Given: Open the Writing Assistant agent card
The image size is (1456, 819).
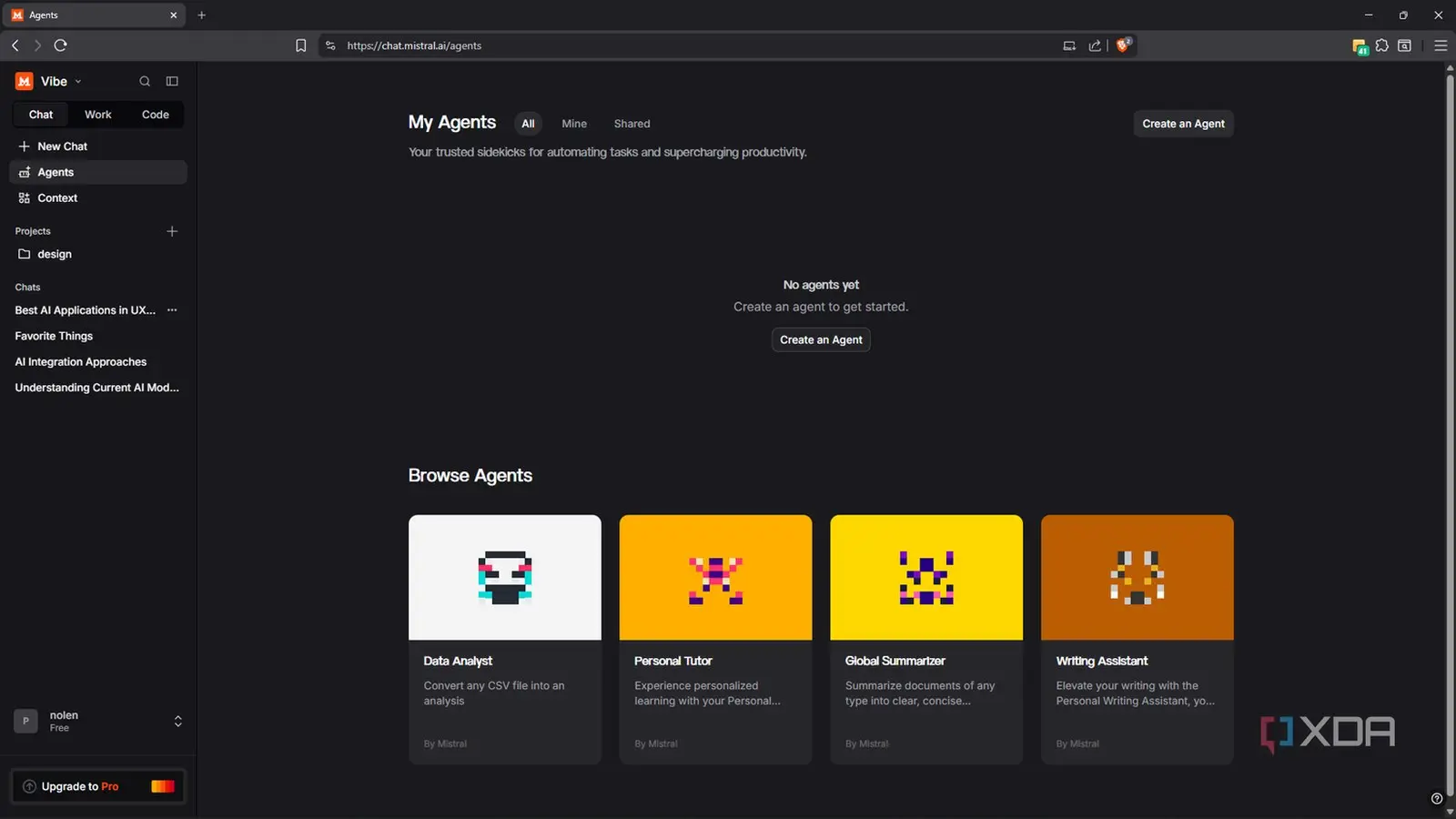Looking at the screenshot, I should tap(1137, 640).
